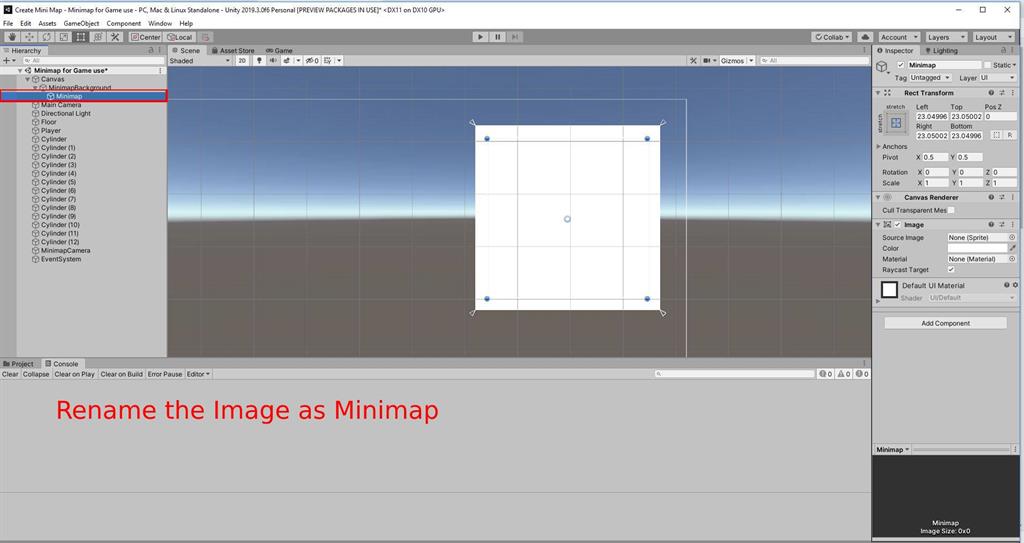Toggle Collapse in Console
Image resolution: width=1024 pixels, height=543 pixels.
coord(36,374)
